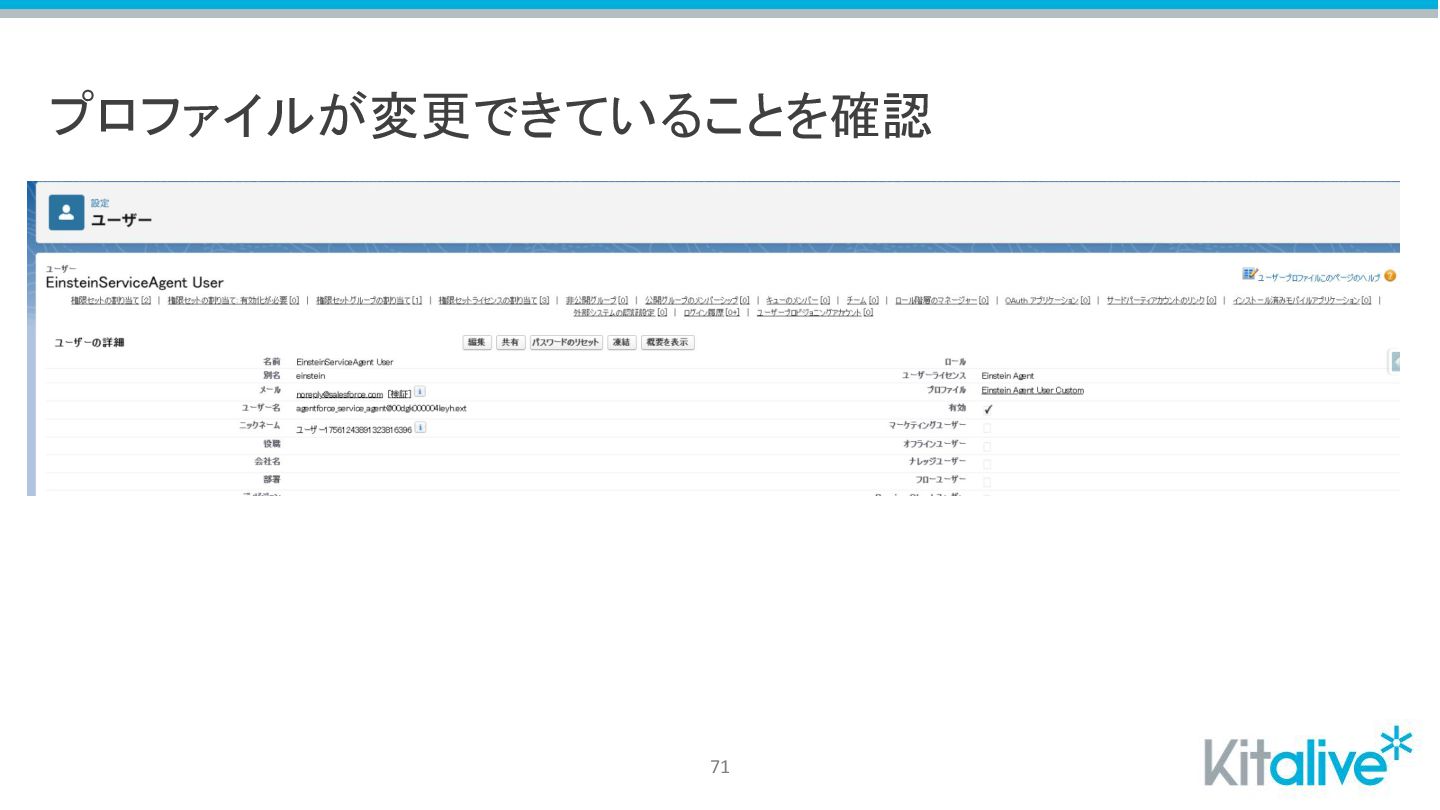Click the 概要を表示 button
The width and height of the screenshot is (1440, 810).
click(x=668, y=342)
